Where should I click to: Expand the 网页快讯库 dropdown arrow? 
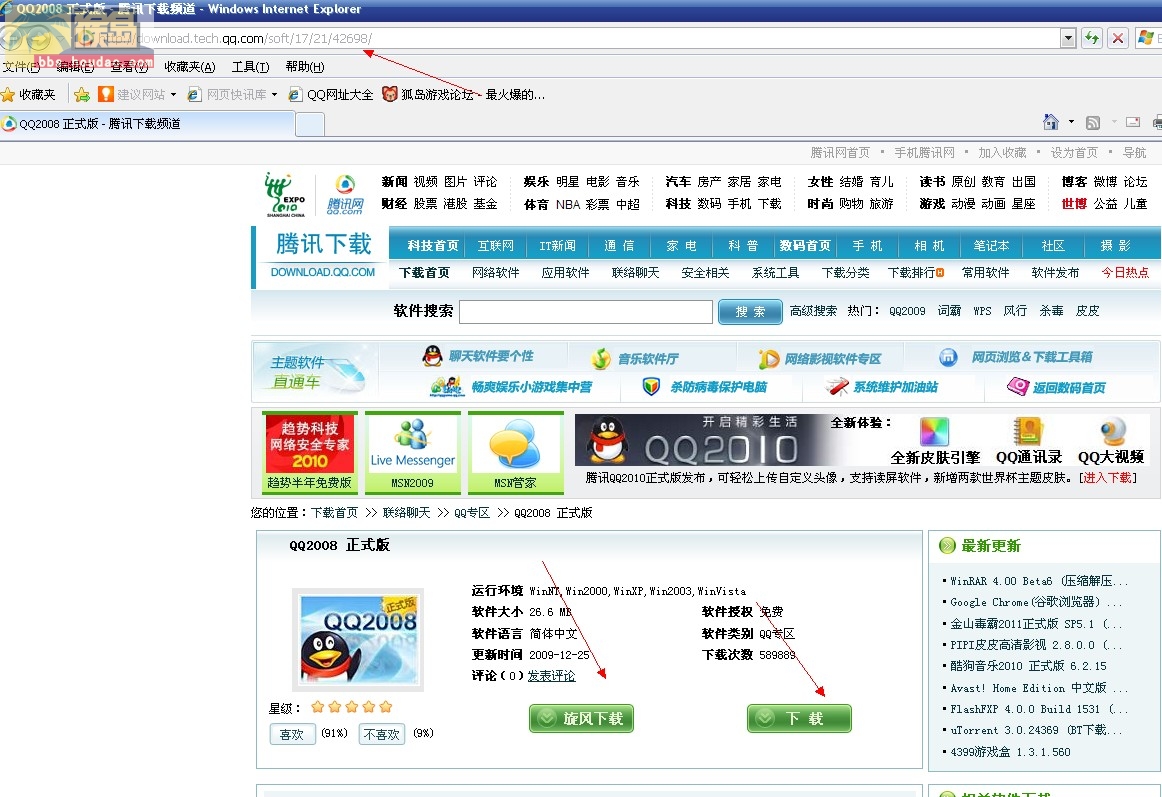coord(274,95)
